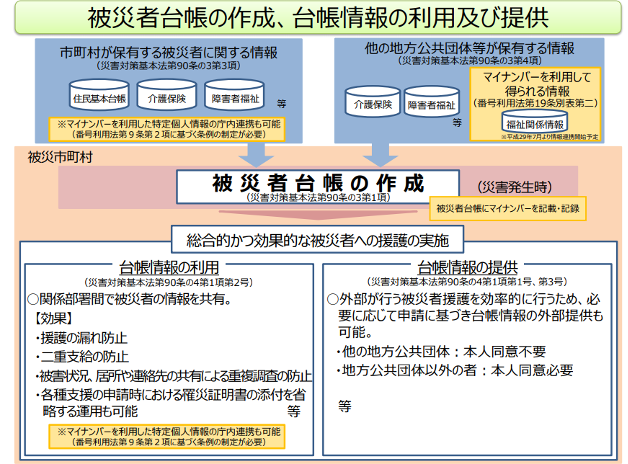Click the lower yellow note 特定個人情報の庁内連携も可能
The image size is (628, 464).
tap(167, 437)
